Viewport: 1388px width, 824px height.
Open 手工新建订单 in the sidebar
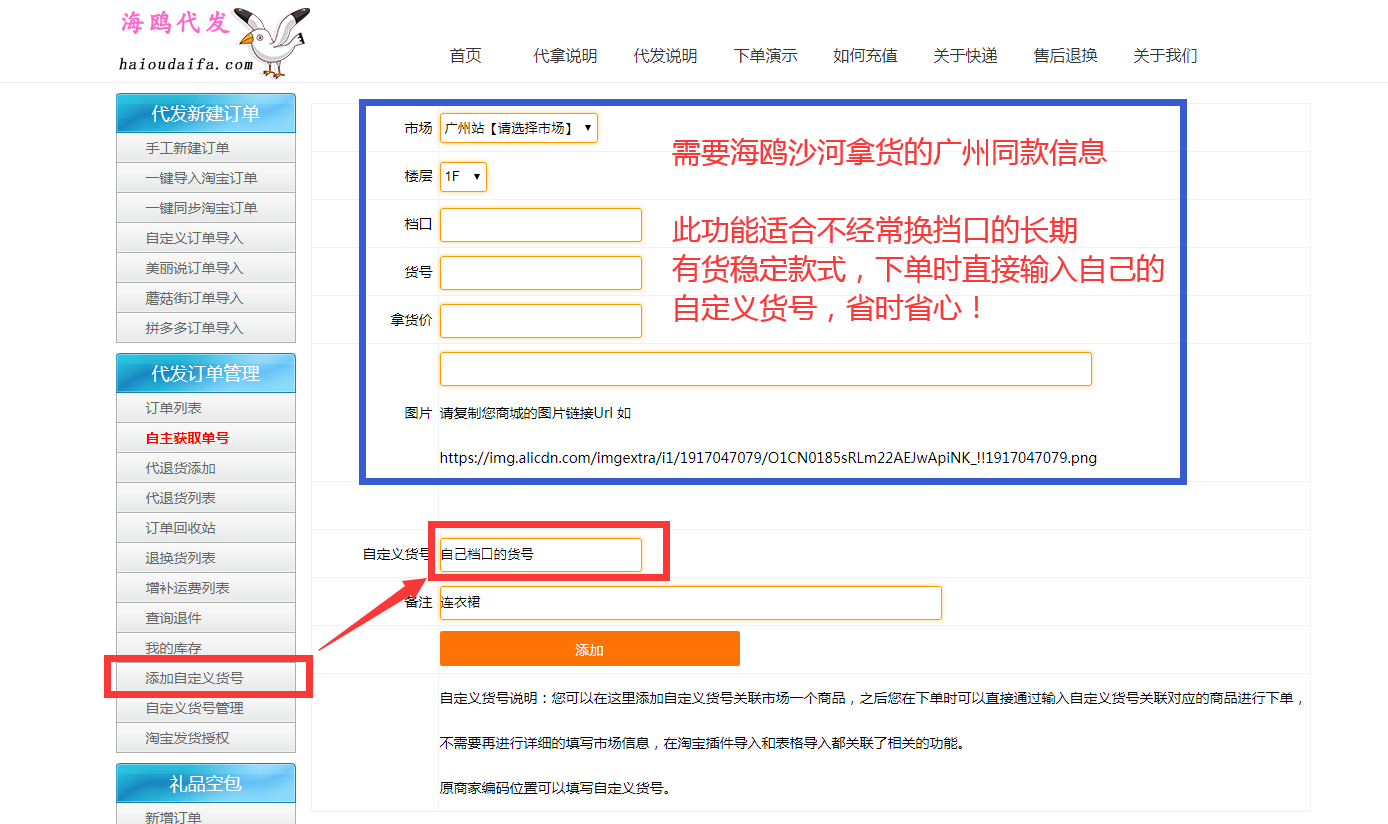pos(187,148)
